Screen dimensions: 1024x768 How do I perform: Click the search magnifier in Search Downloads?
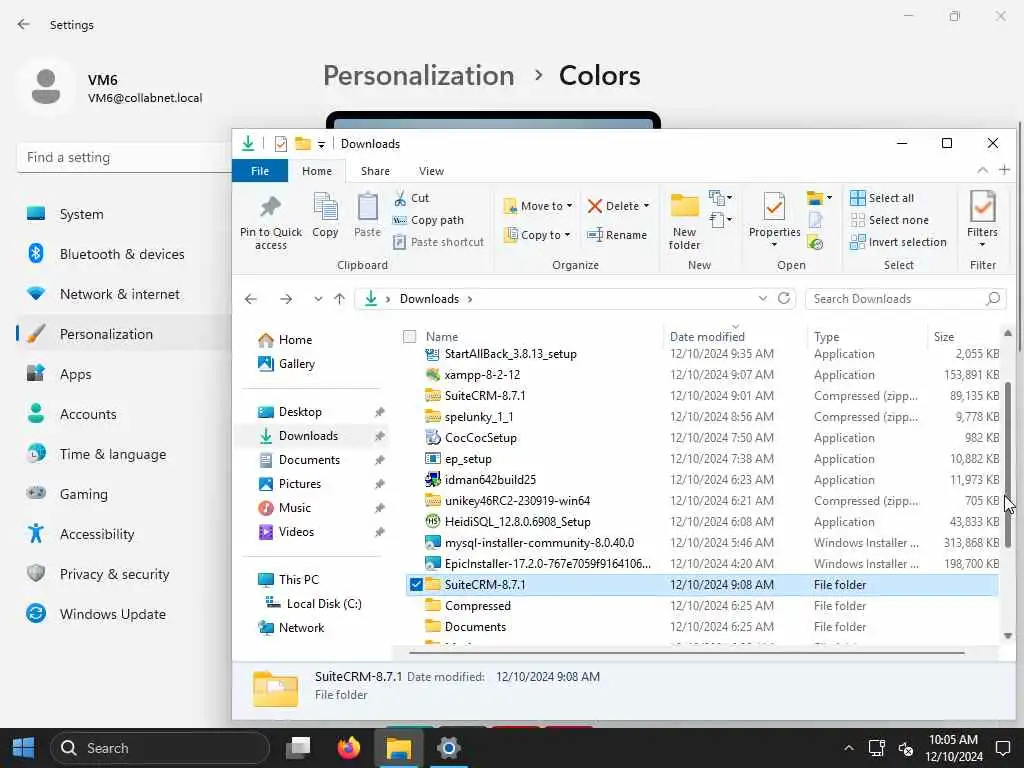coord(993,298)
